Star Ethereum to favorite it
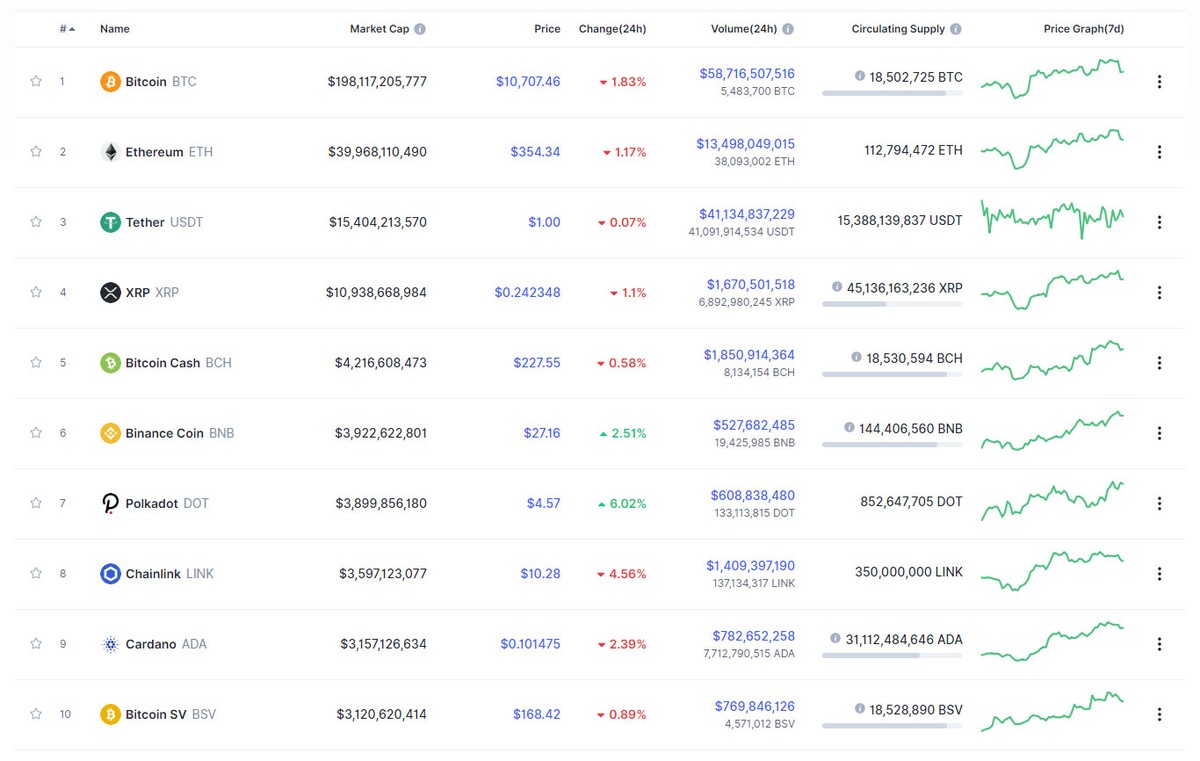Viewport: 1200px width, 761px height. pyautogui.click(x=35, y=151)
